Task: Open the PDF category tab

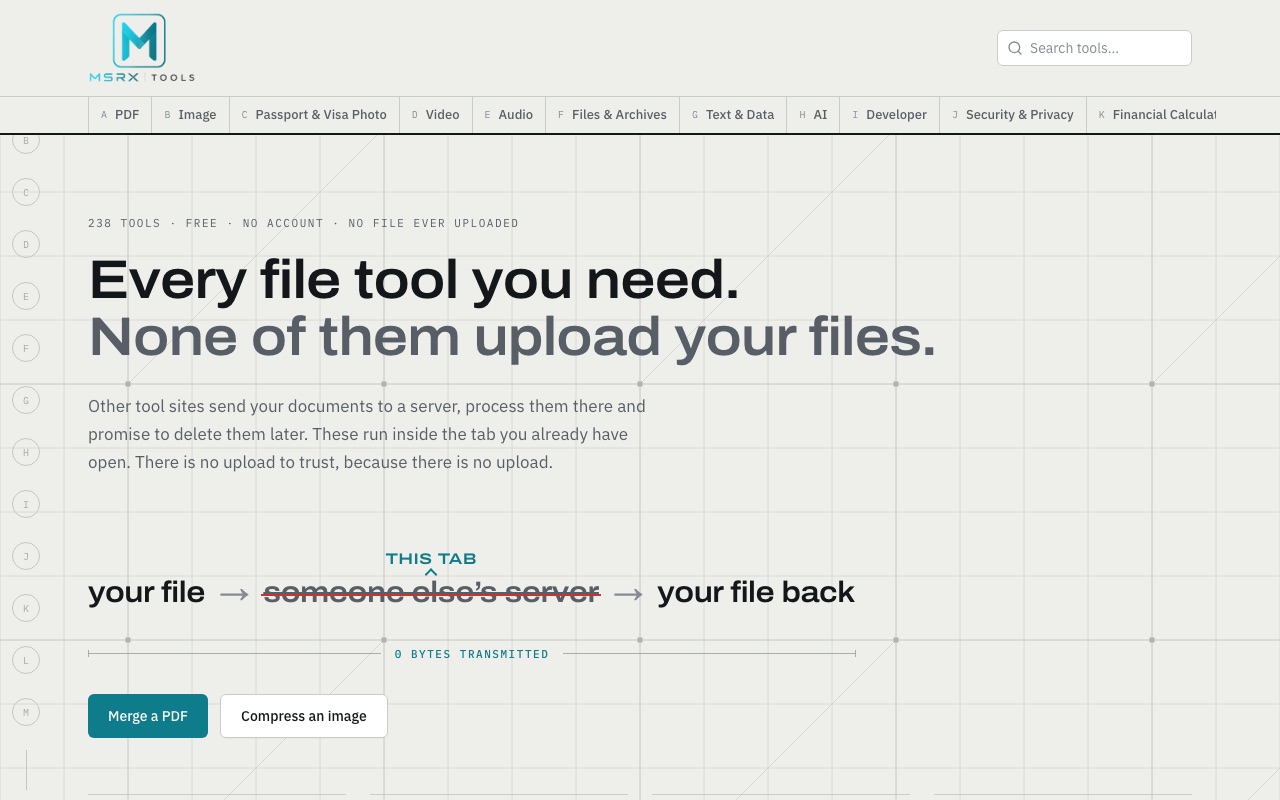Action: point(120,115)
